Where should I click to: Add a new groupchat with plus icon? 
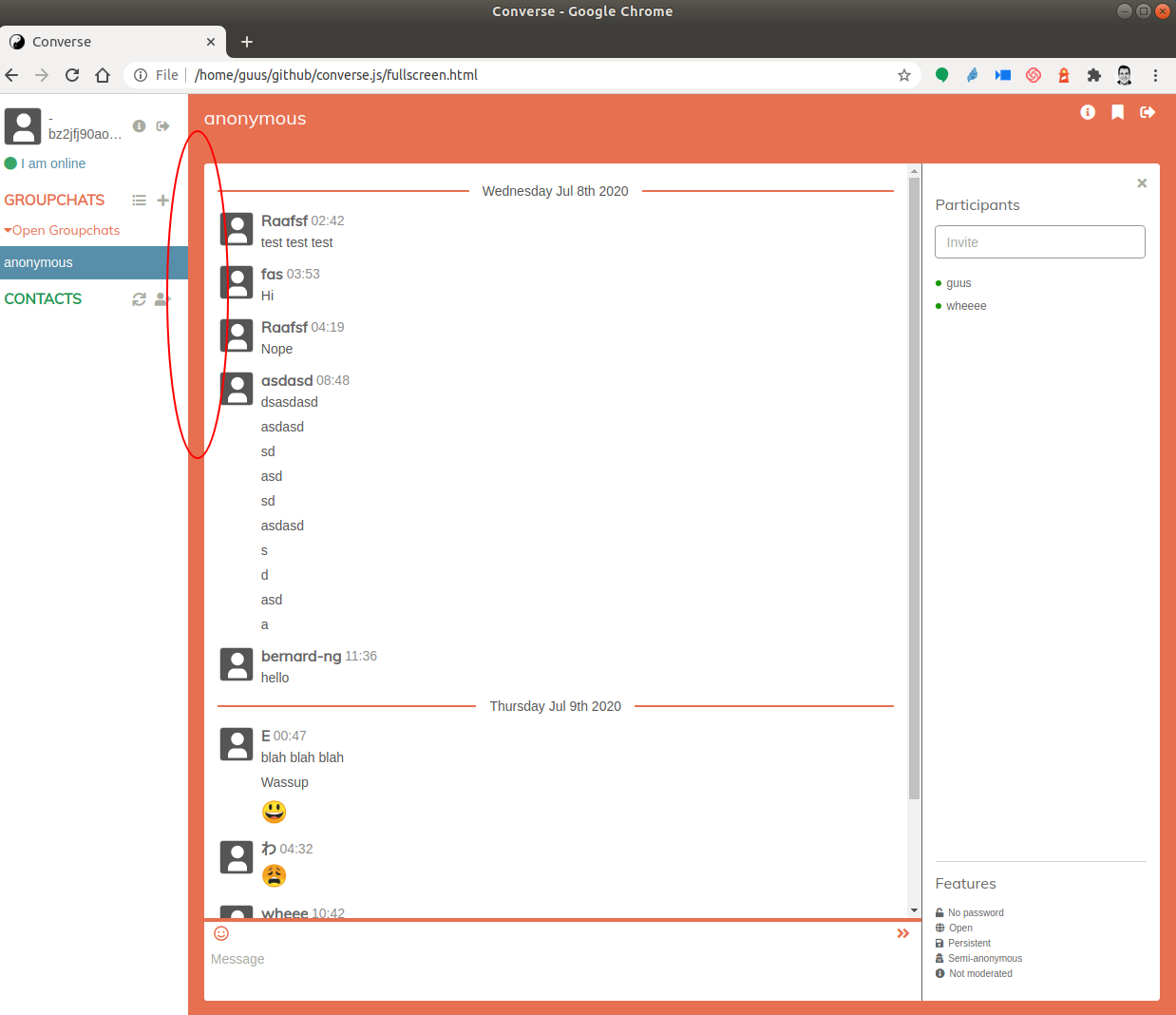163,201
